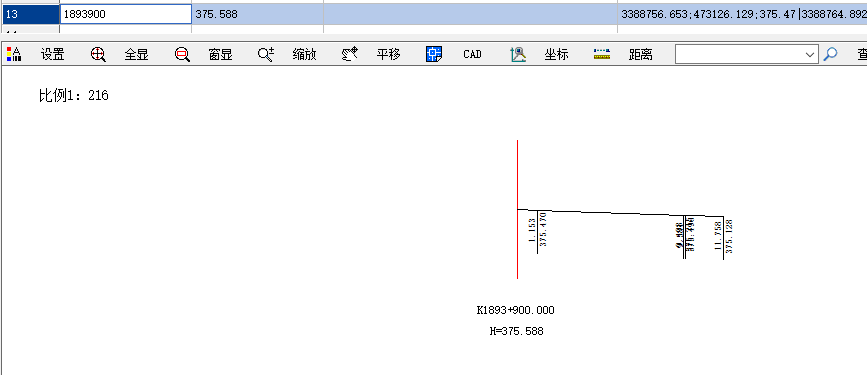Viewport: 867px width, 375px height.
Task: Click the blue CAD export icon
Action: [x=434, y=54]
